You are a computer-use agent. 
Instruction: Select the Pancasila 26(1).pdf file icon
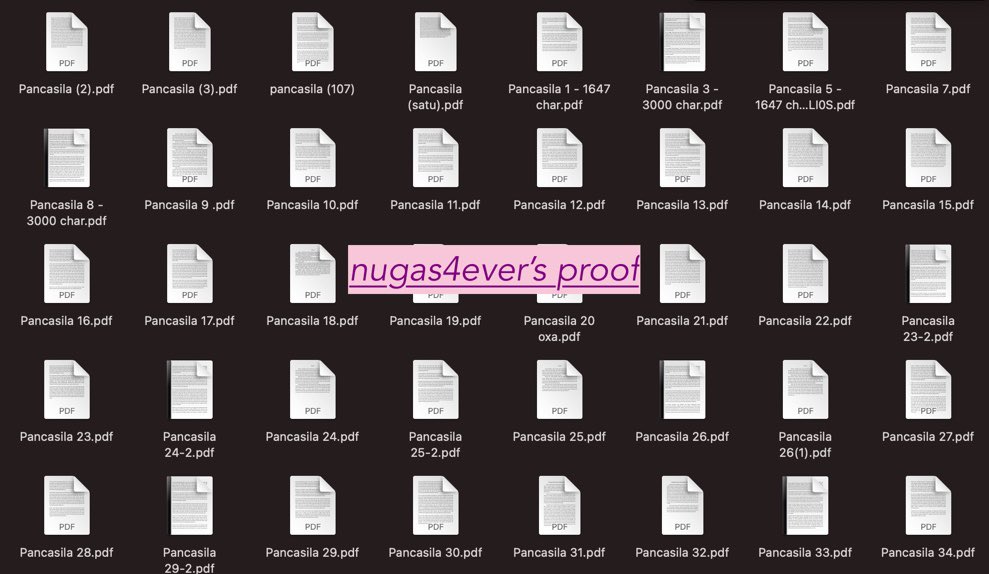(805, 390)
